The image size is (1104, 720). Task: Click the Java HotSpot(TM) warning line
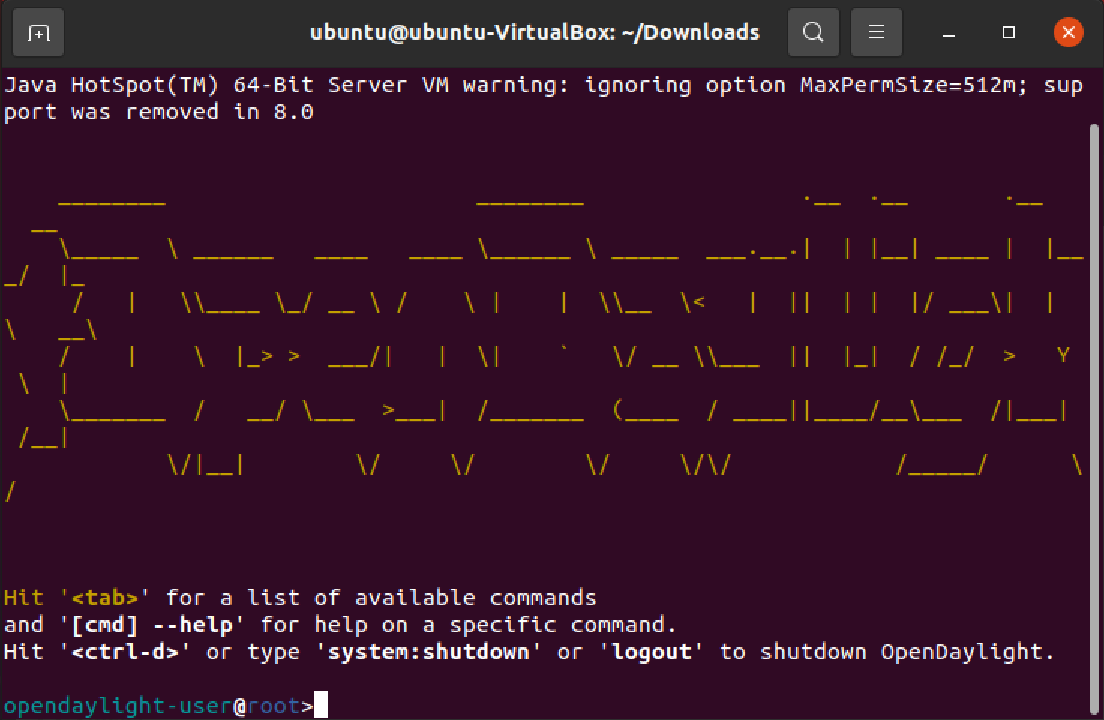(543, 85)
